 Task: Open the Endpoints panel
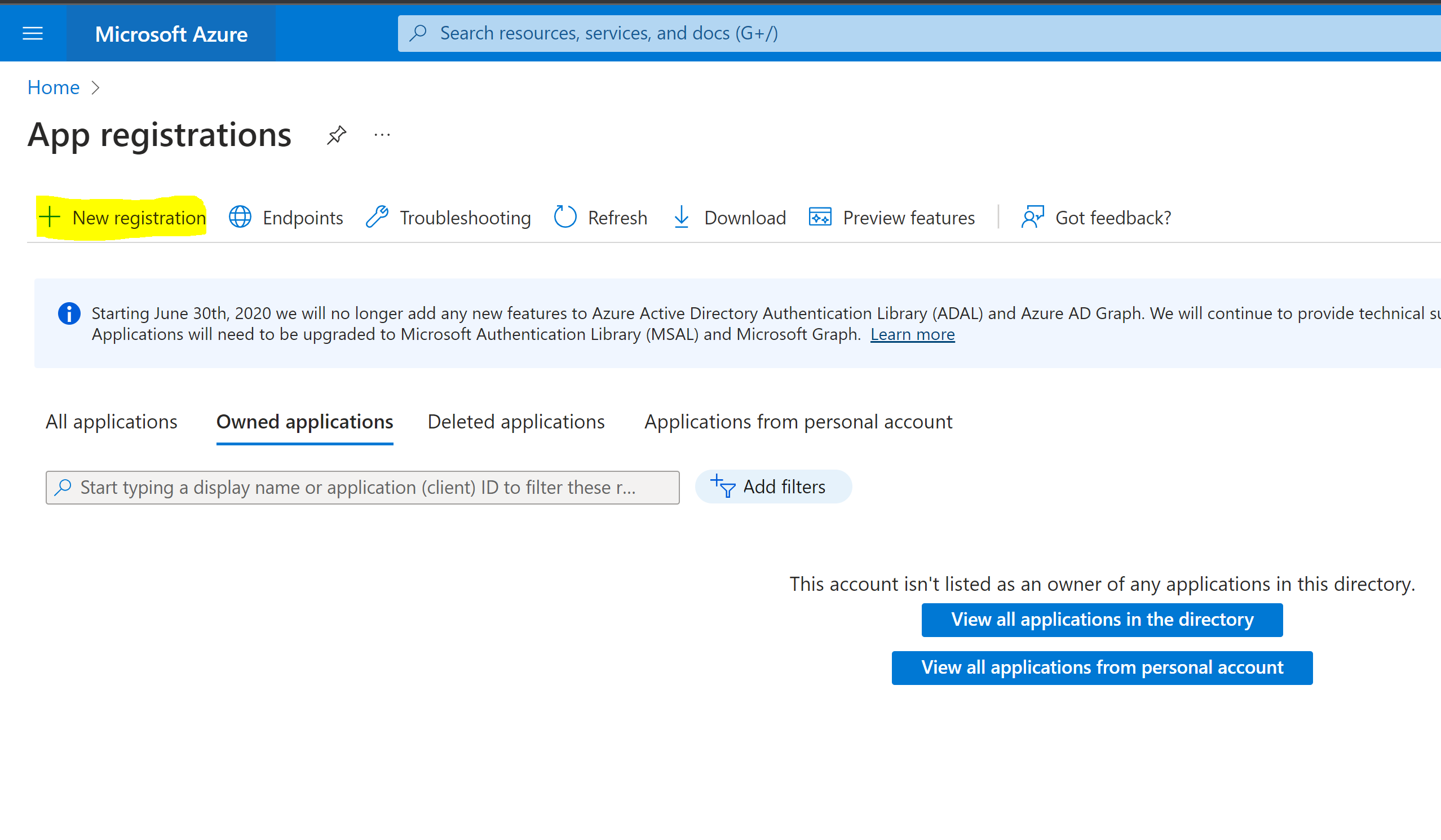click(x=286, y=217)
